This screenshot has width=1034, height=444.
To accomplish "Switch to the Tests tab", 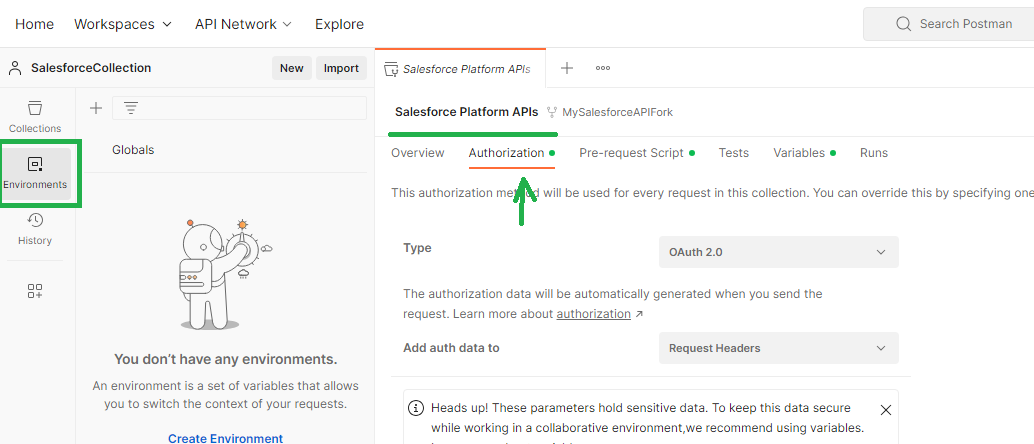I will tap(733, 153).
